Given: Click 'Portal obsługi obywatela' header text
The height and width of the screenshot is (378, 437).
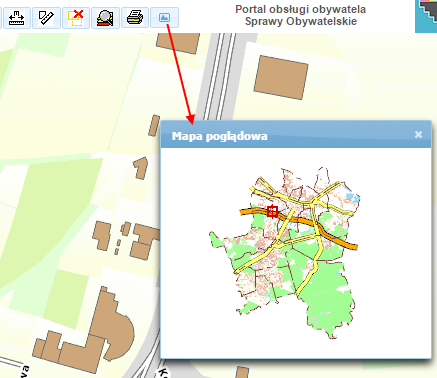Looking at the screenshot, I should [301, 9].
